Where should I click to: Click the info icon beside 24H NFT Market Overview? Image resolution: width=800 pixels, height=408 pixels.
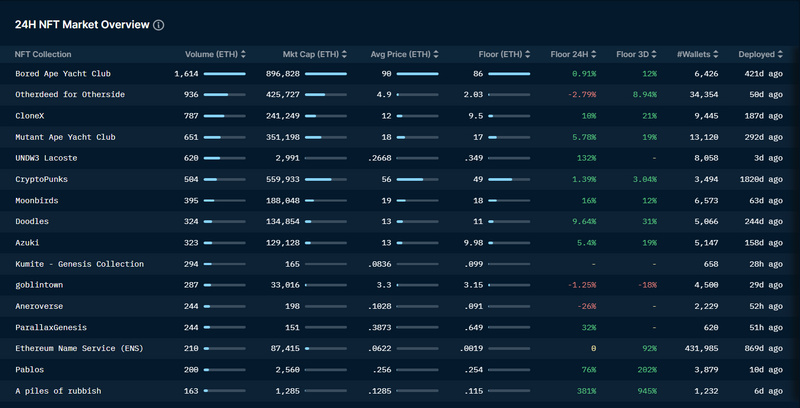pos(159,24)
